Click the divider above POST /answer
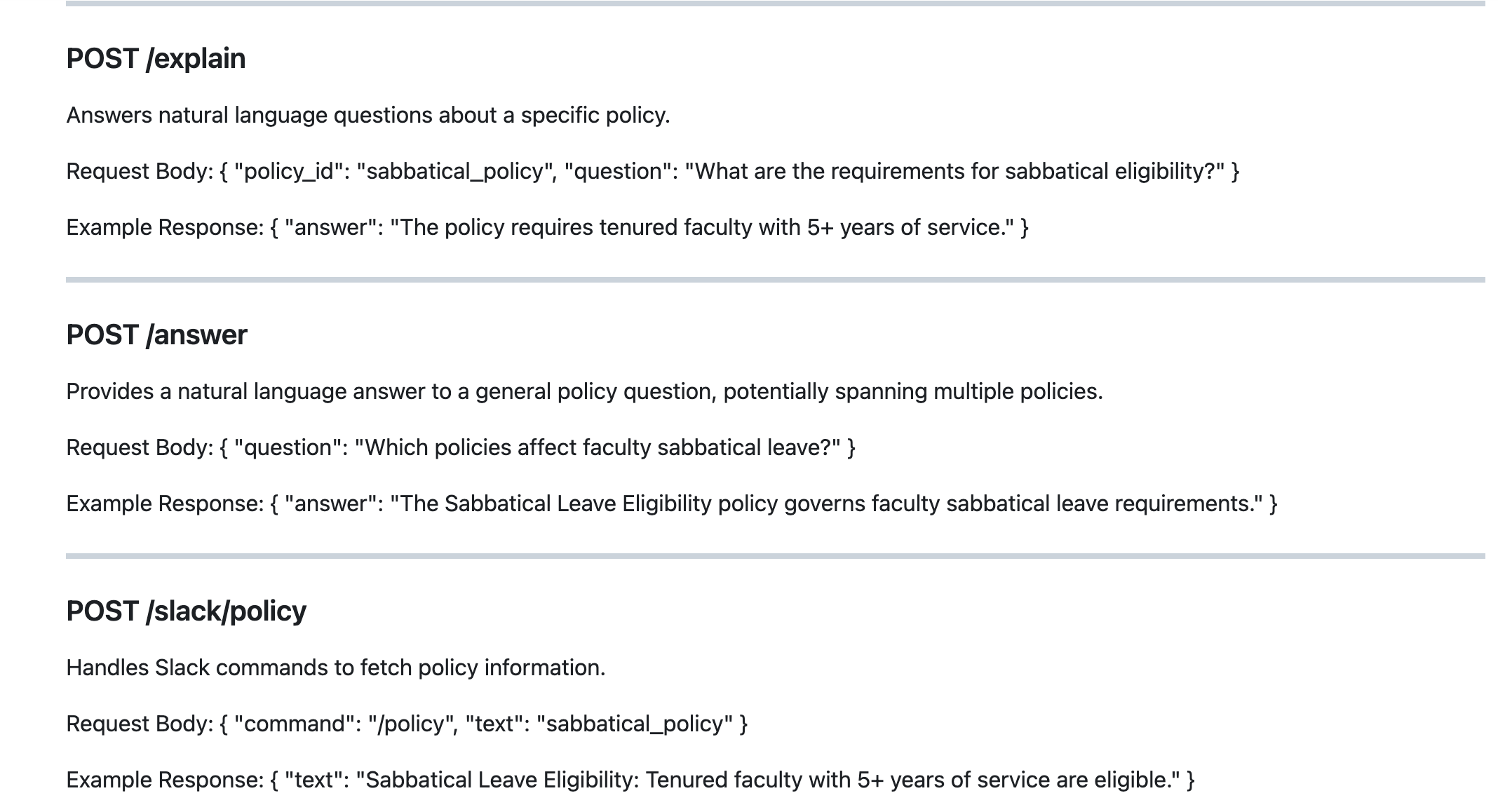The width and height of the screenshot is (1498, 812). click(x=776, y=280)
